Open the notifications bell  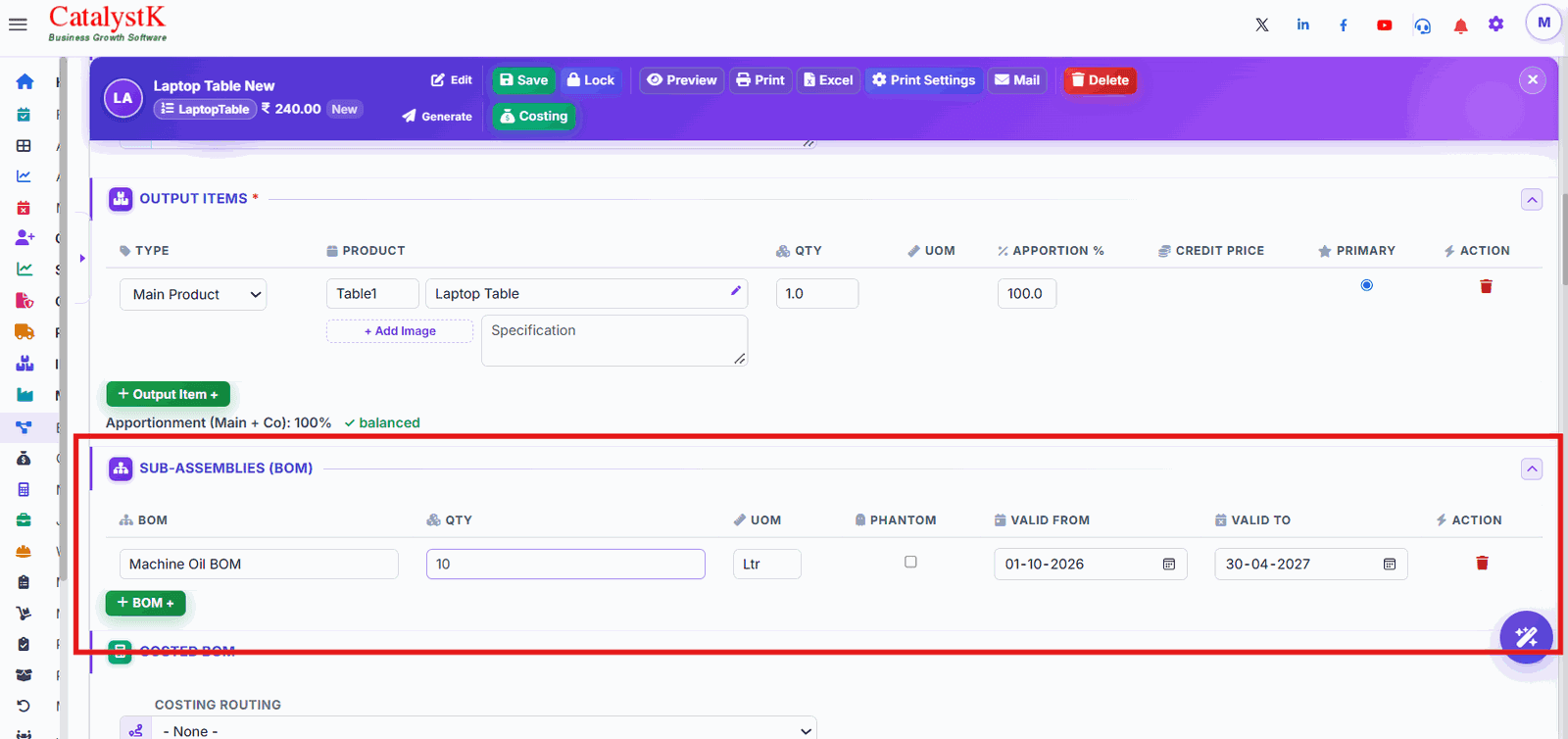coord(1460,25)
